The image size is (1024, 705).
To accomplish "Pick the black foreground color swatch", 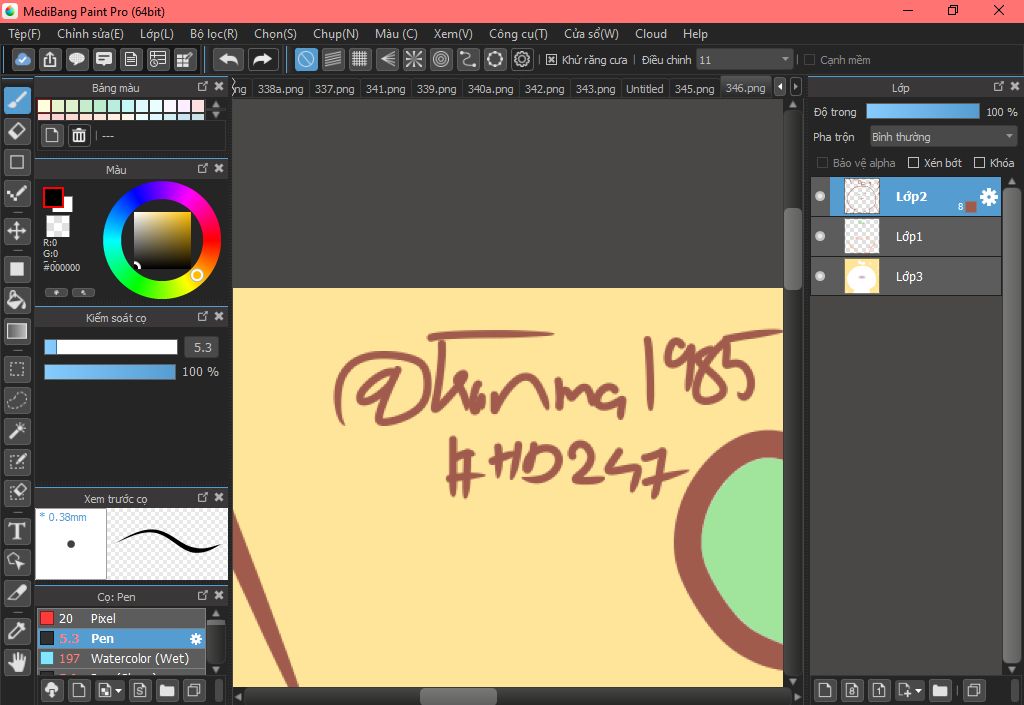I will click(x=53, y=197).
